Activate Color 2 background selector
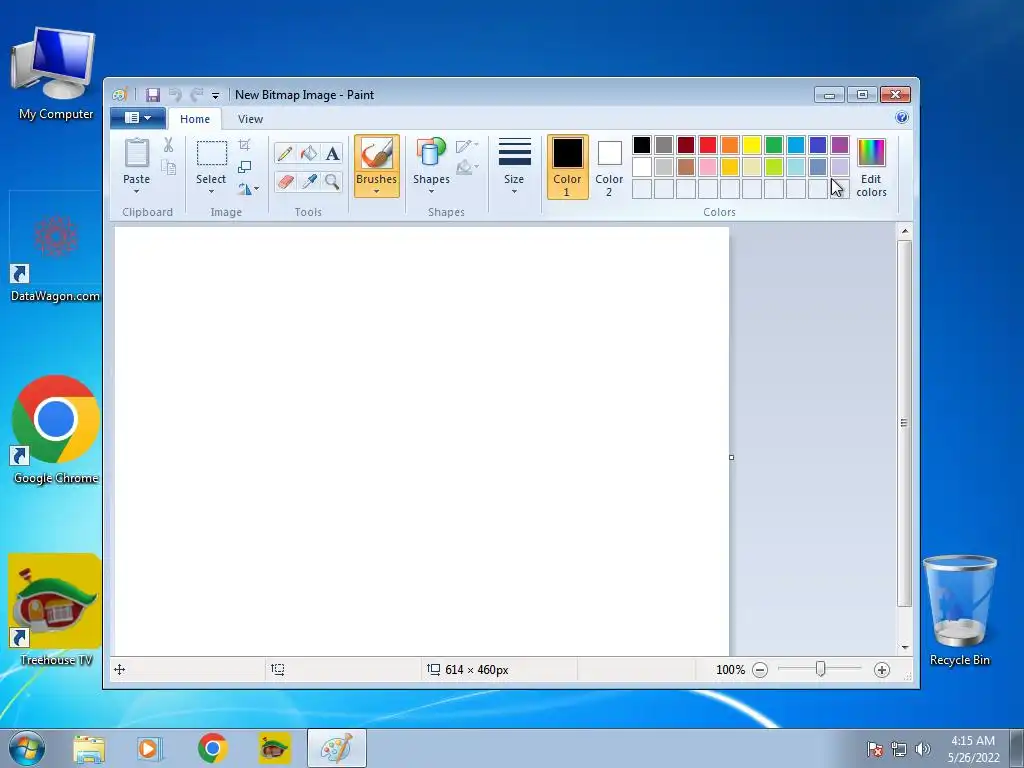This screenshot has height=768, width=1024. [609, 167]
